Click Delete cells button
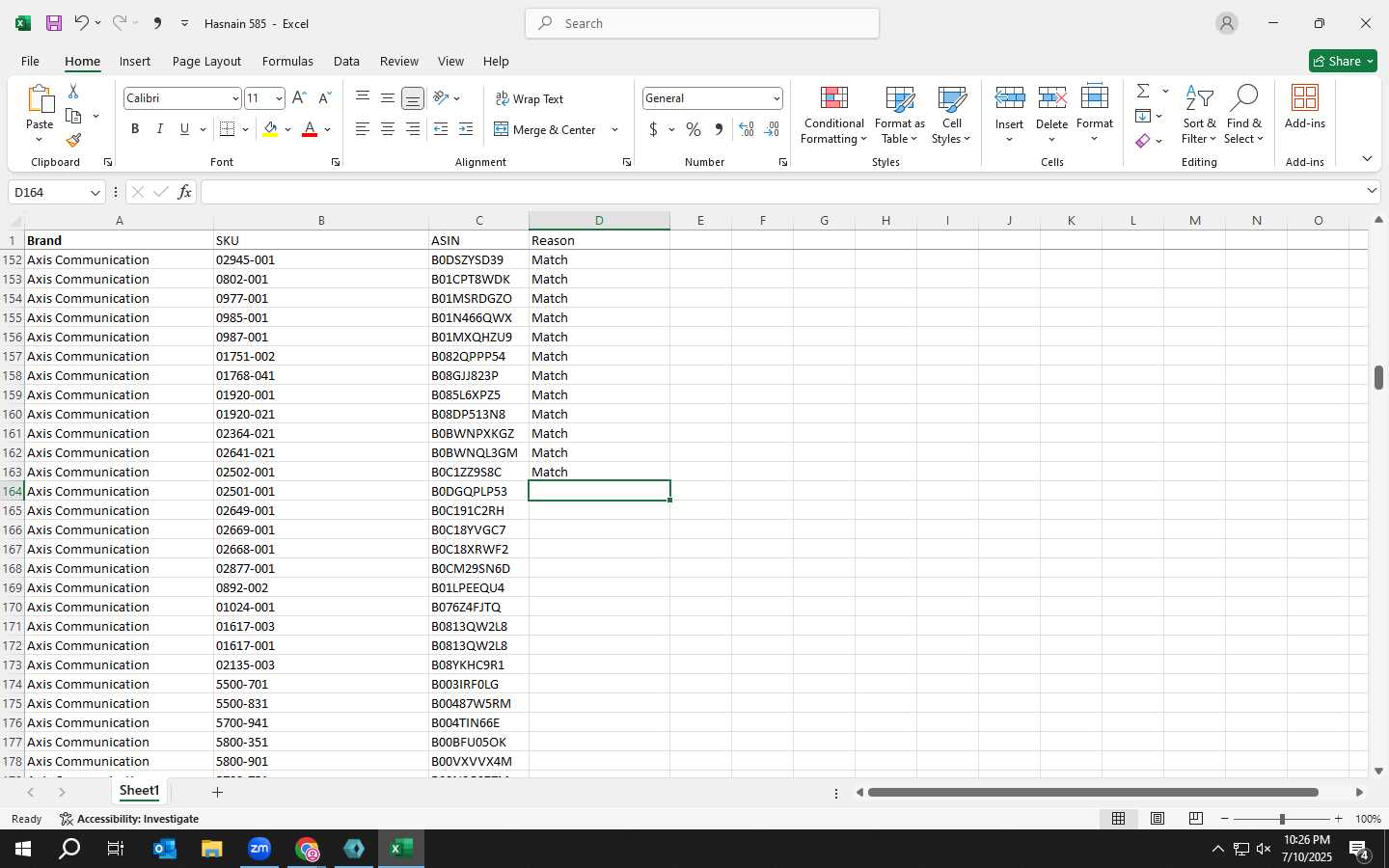Viewport: 1389px width, 868px height. click(x=1051, y=114)
